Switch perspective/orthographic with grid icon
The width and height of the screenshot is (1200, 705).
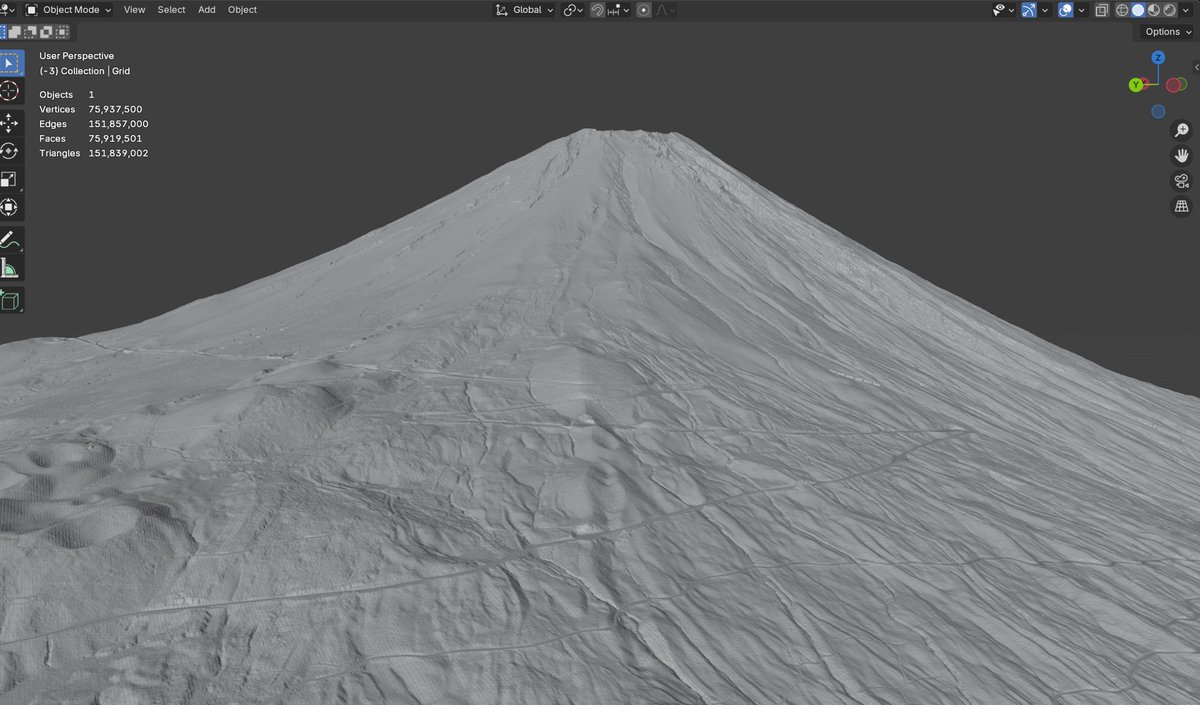point(1182,206)
